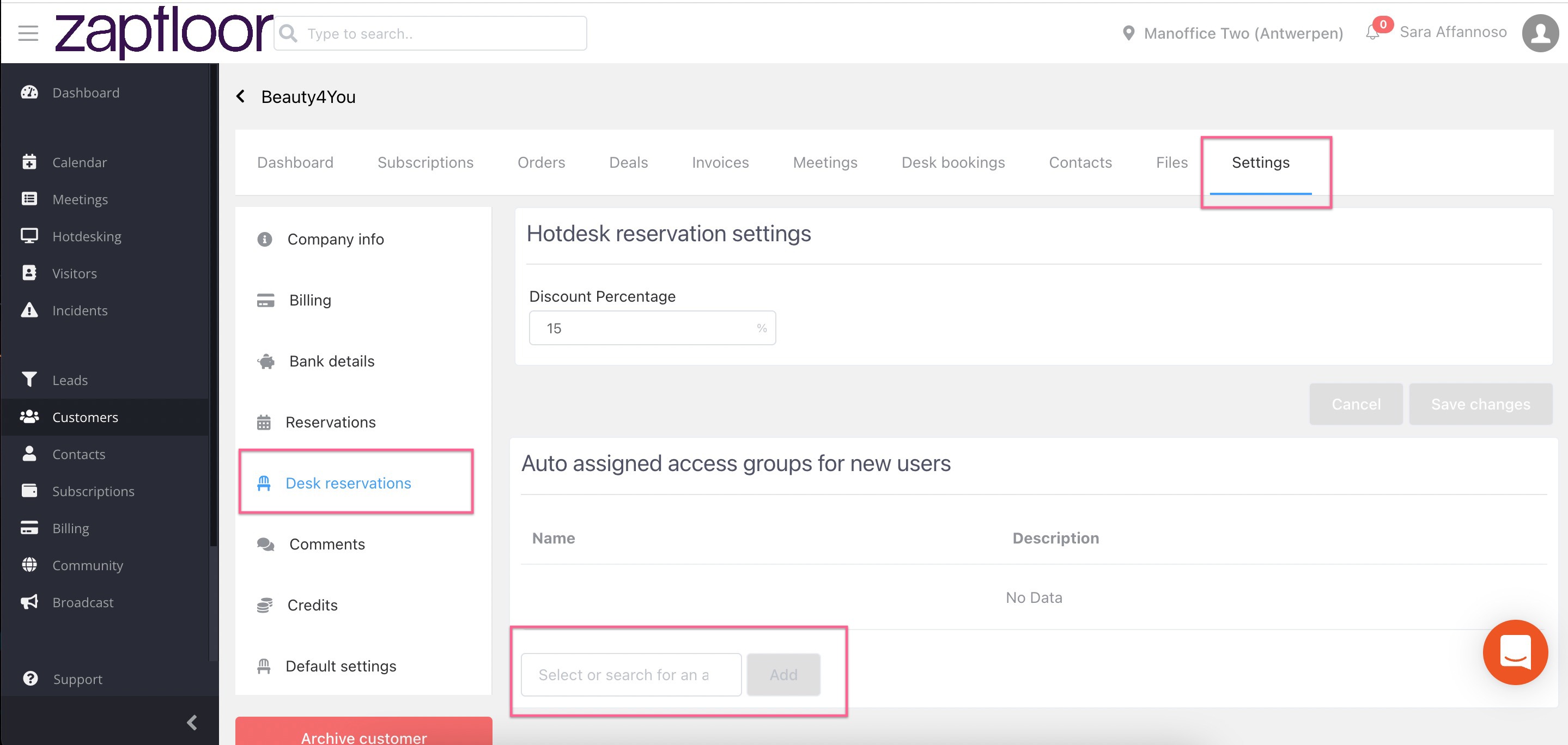Switch to the Desk bookings tab
1568x745 pixels.
point(953,162)
